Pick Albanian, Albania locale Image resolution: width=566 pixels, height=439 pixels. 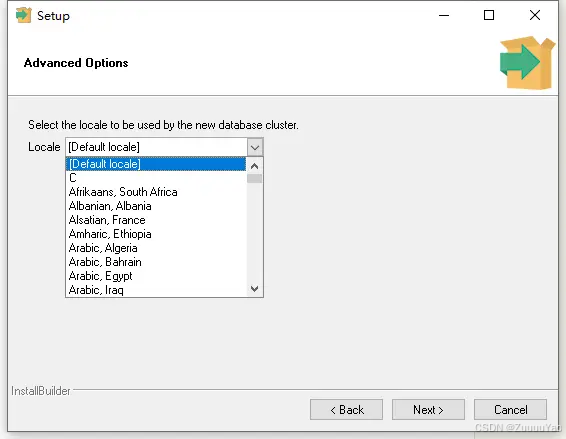point(156,206)
